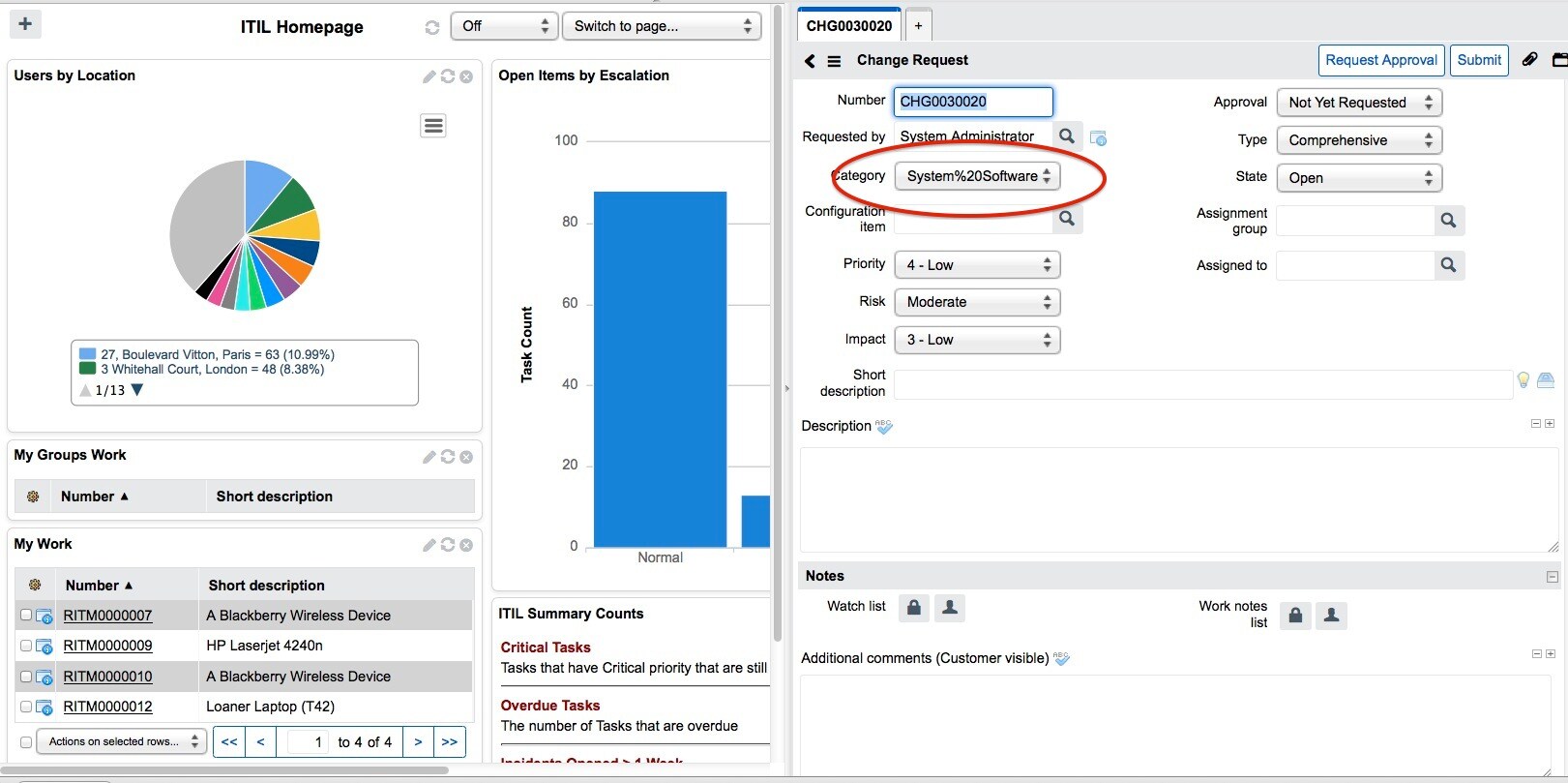1568x783 pixels.
Task: Open the pie chart hamburger menu
Action: 433,126
